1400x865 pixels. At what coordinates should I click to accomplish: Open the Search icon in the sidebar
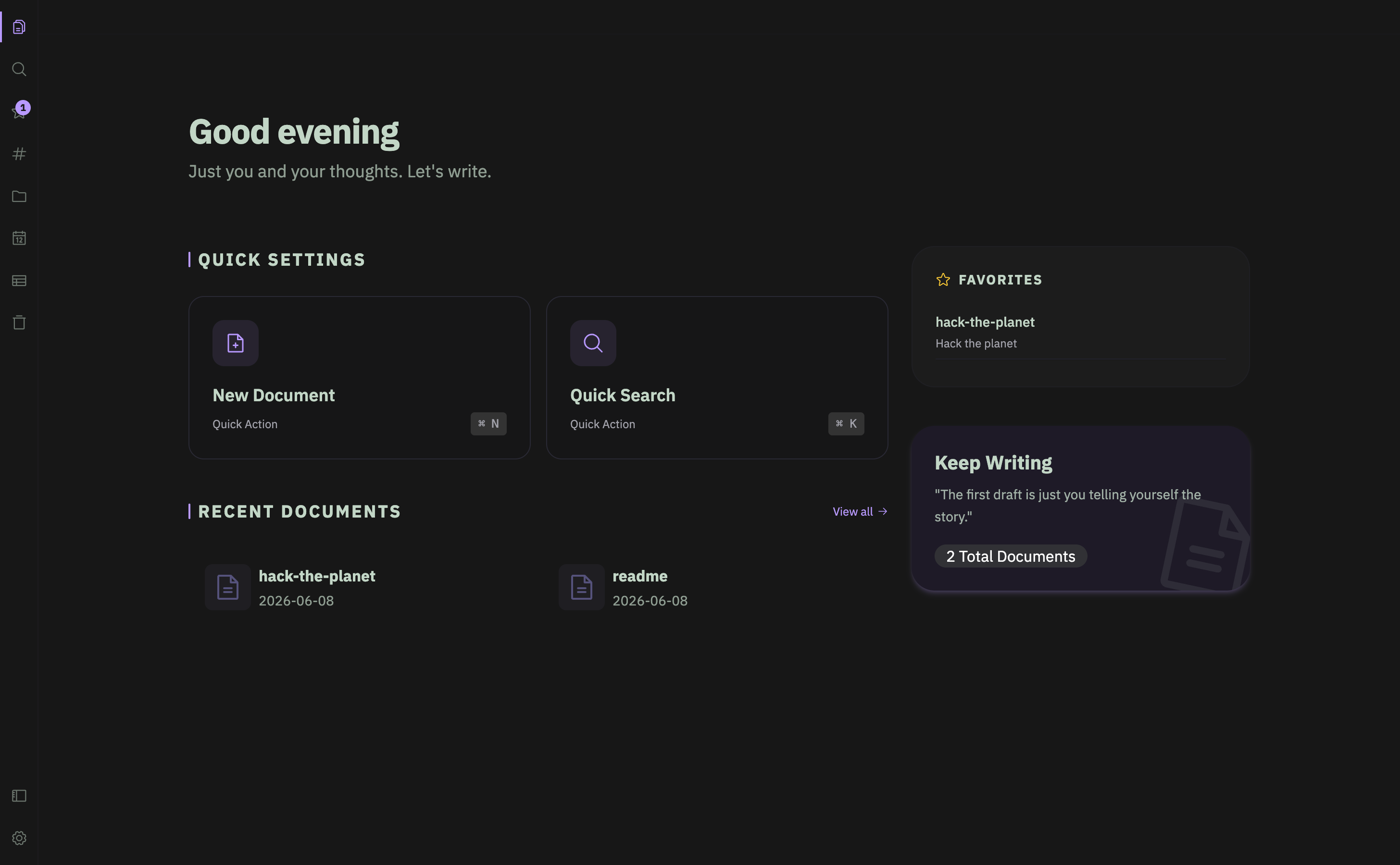[x=19, y=69]
